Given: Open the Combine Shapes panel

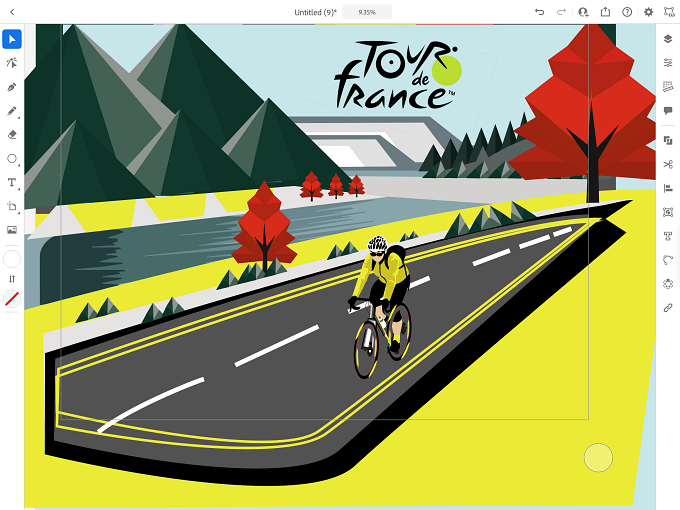Looking at the screenshot, I should (668, 141).
